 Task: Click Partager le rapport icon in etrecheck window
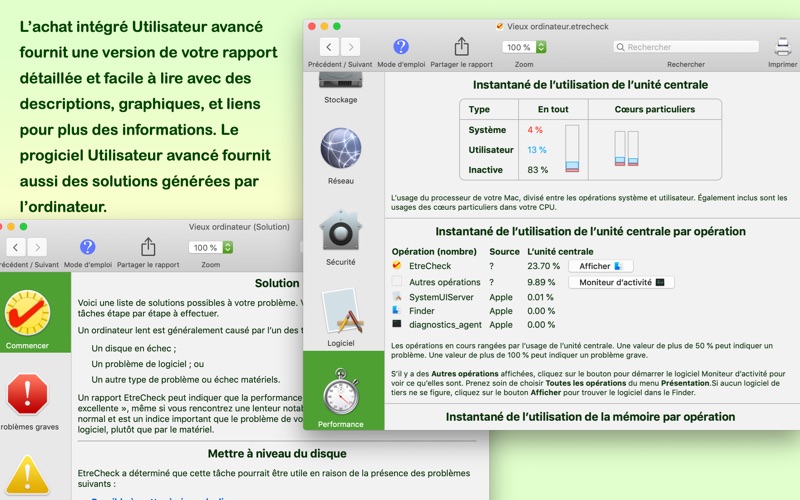pos(461,46)
